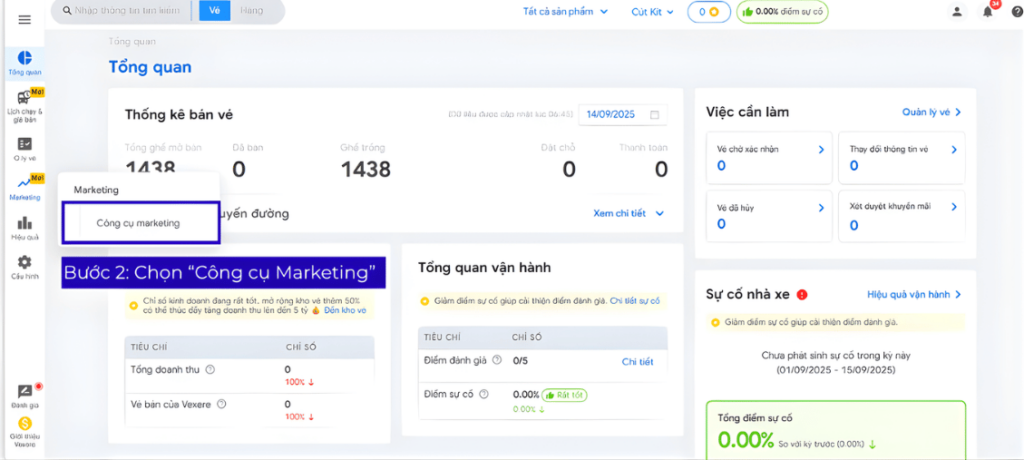The height and width of the screenshot is (460, 1024).
Task: Switch search mode to Vé
Action: point(212,10)
